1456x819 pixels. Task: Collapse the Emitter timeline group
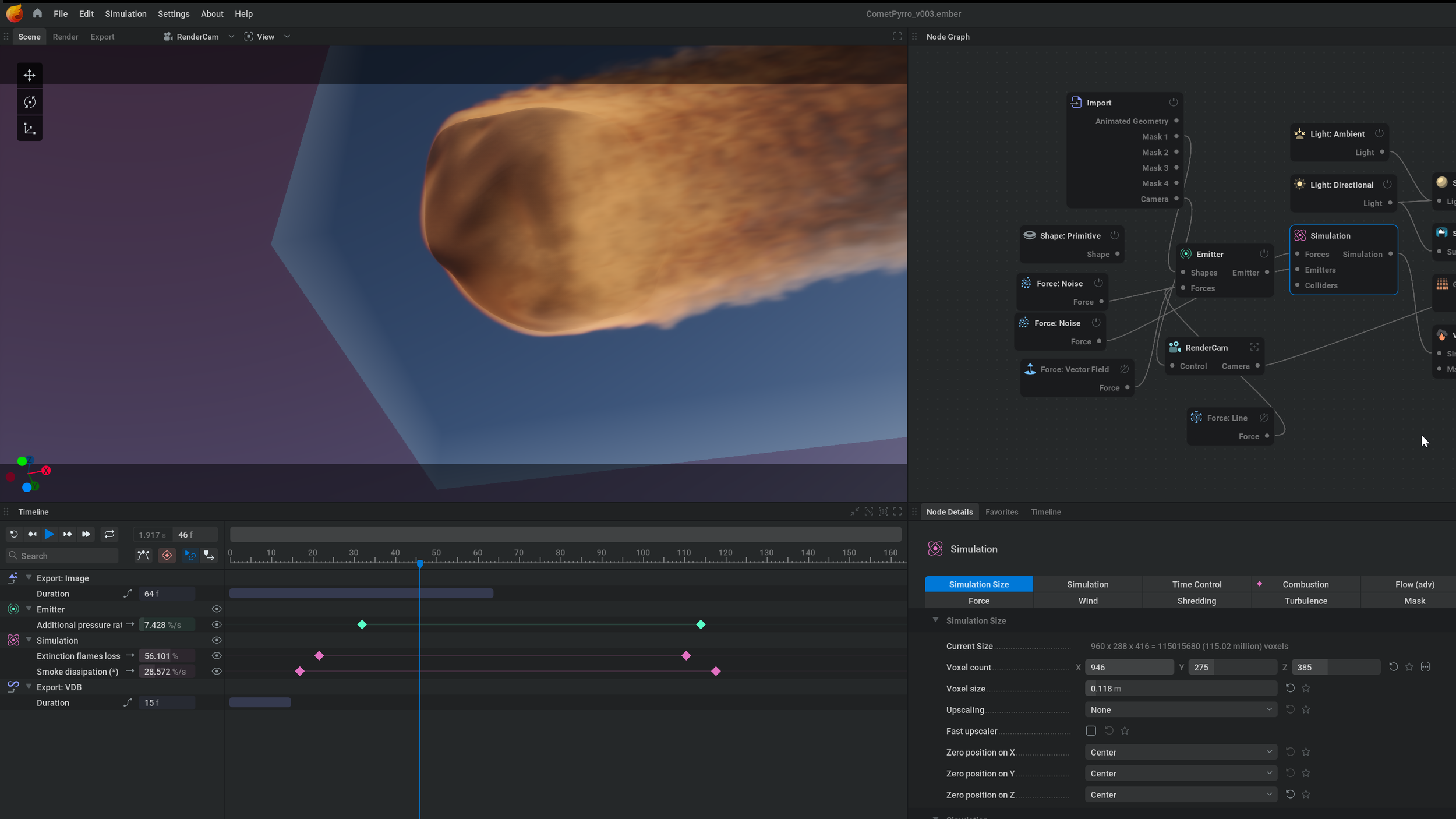click(x=29, y=609)
